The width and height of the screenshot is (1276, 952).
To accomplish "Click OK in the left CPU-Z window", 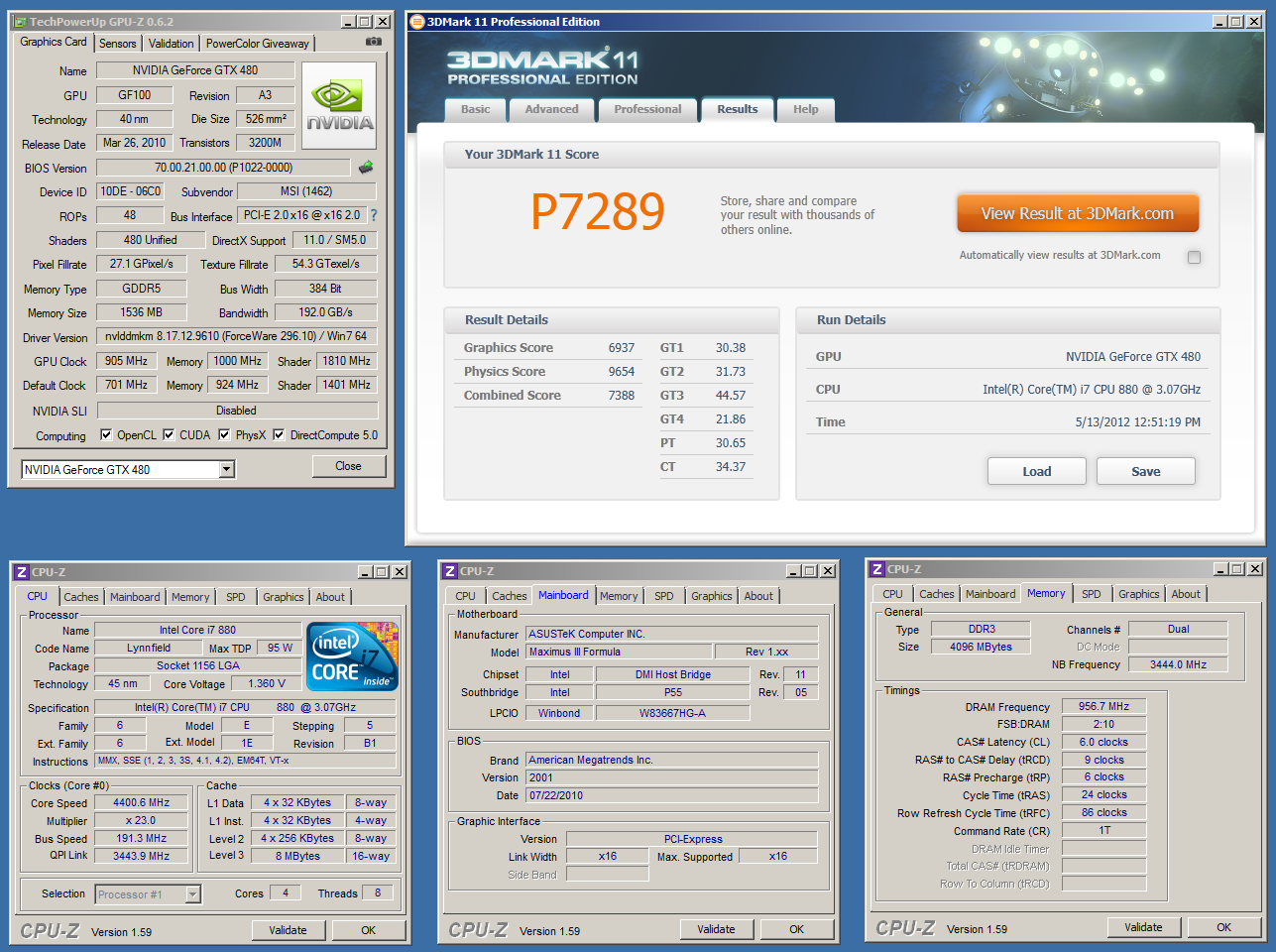I will 369,930.
